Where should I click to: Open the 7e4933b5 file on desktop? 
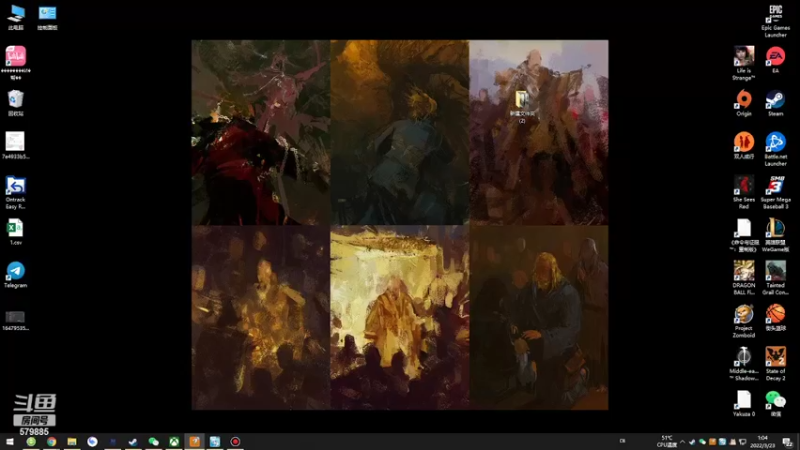(16, 145)
